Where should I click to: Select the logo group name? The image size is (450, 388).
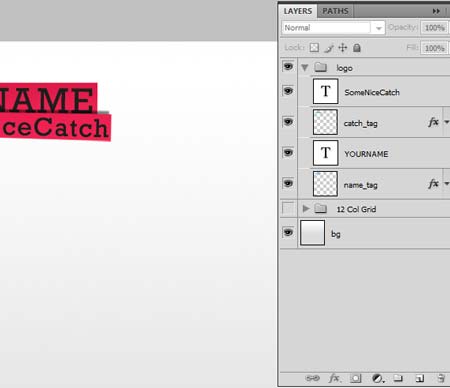coord(344,68)
